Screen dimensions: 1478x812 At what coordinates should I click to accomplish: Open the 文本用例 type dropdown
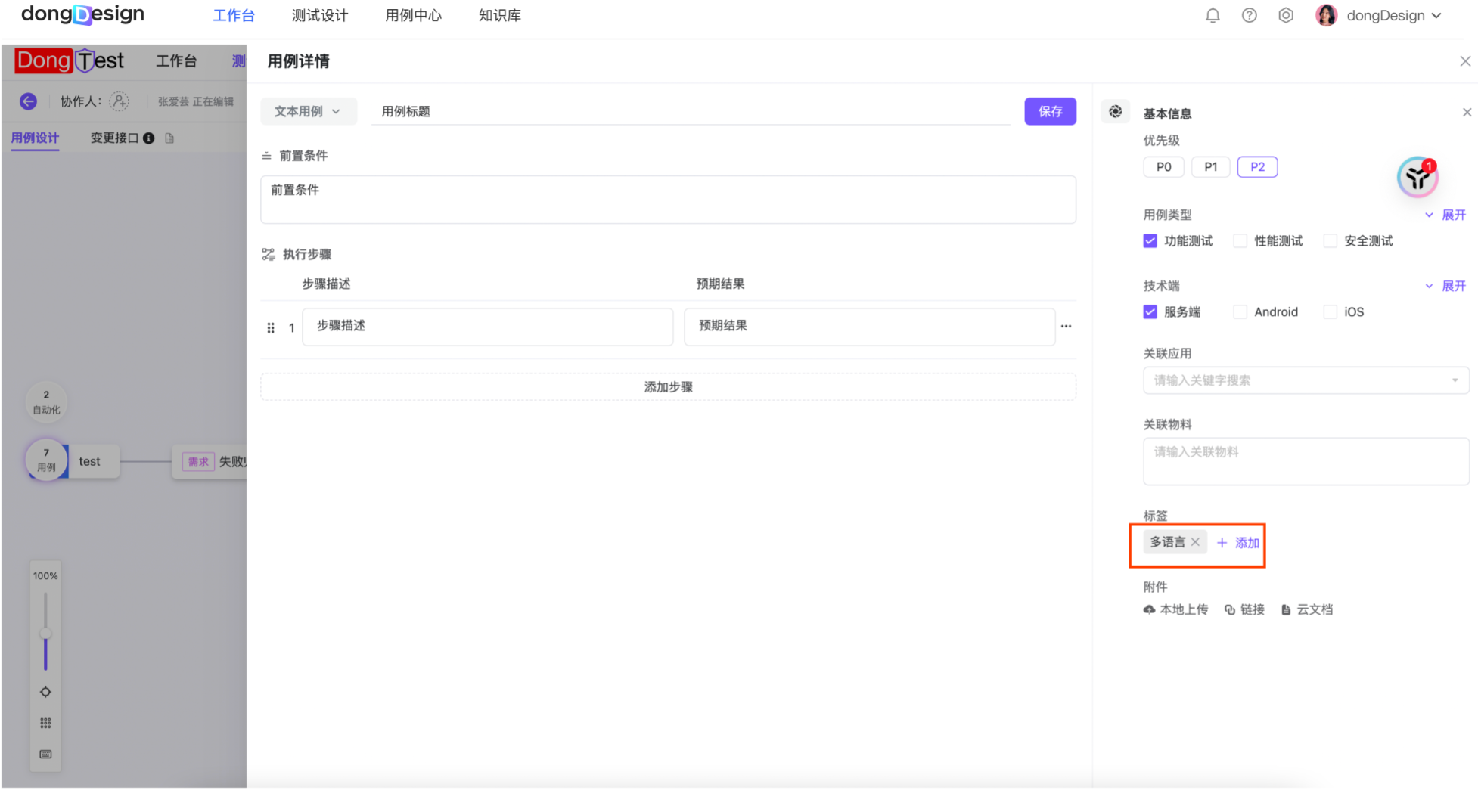click(x=307, y=112)
